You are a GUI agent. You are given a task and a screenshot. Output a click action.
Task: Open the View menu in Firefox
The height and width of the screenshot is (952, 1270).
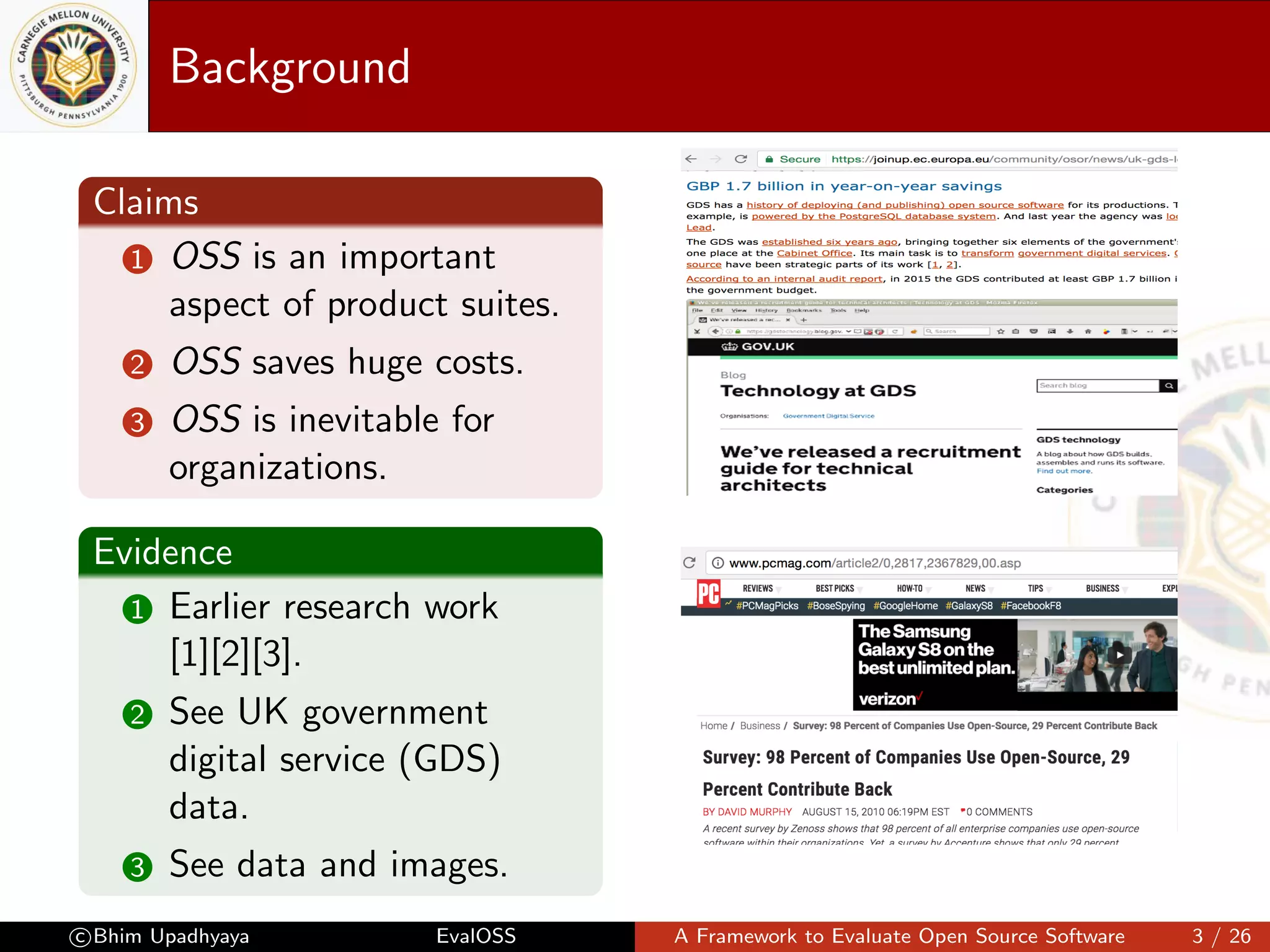(739, 310)
